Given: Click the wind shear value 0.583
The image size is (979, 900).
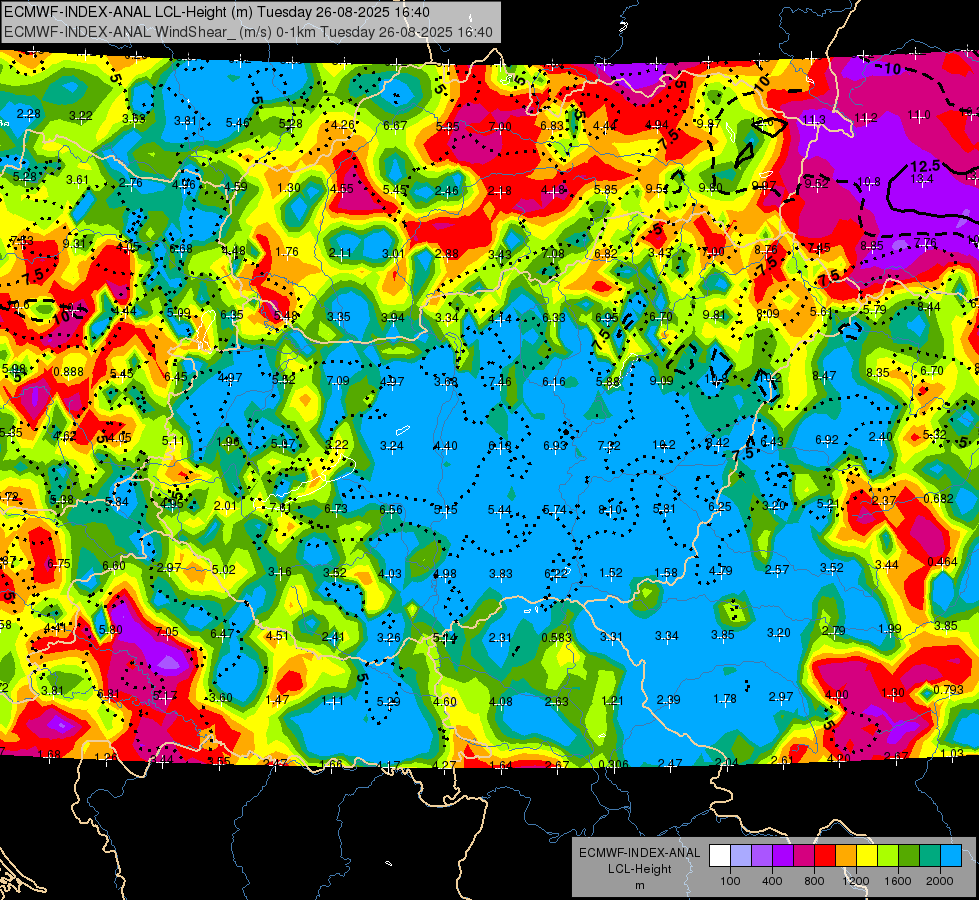Looking at the screenshot, I should click(556, 637).
